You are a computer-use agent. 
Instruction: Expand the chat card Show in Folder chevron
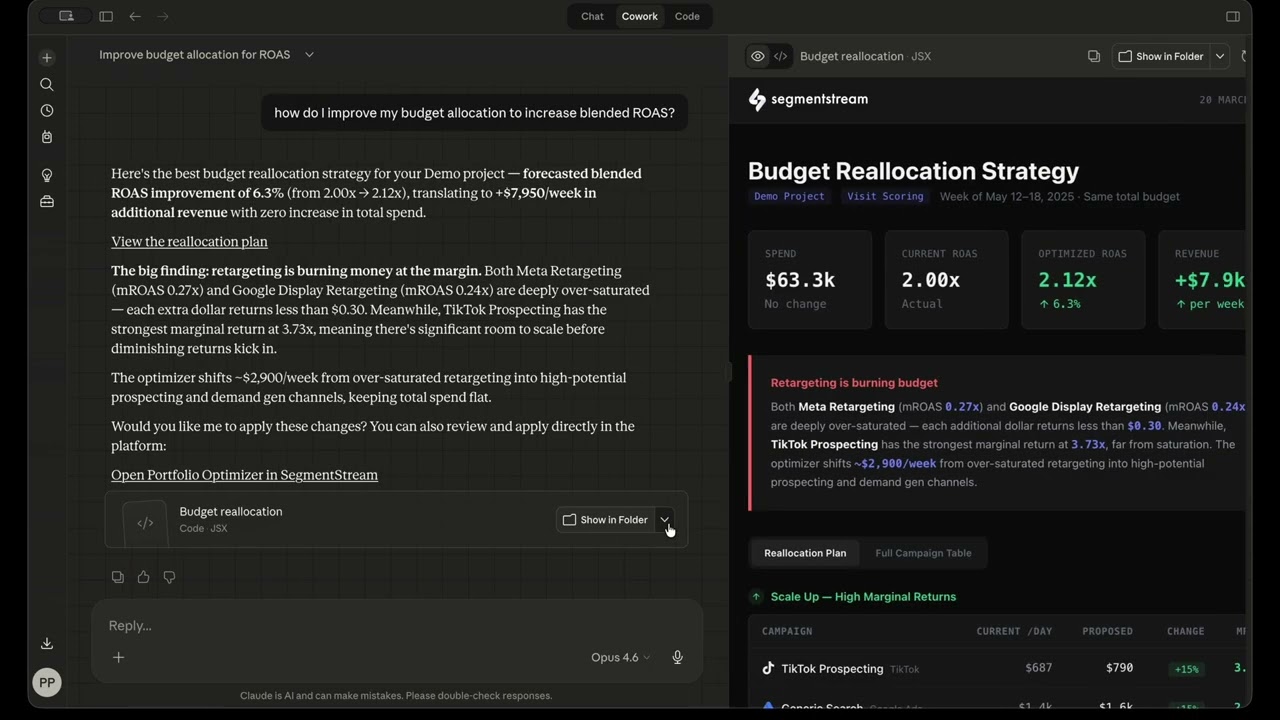coord(665,520)
